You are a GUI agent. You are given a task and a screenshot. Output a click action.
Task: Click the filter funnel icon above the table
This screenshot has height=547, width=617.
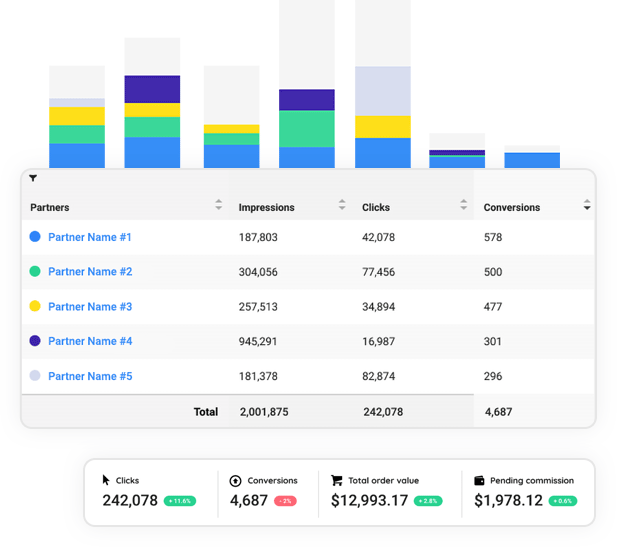pyautogui.click(x=33, y=178)
